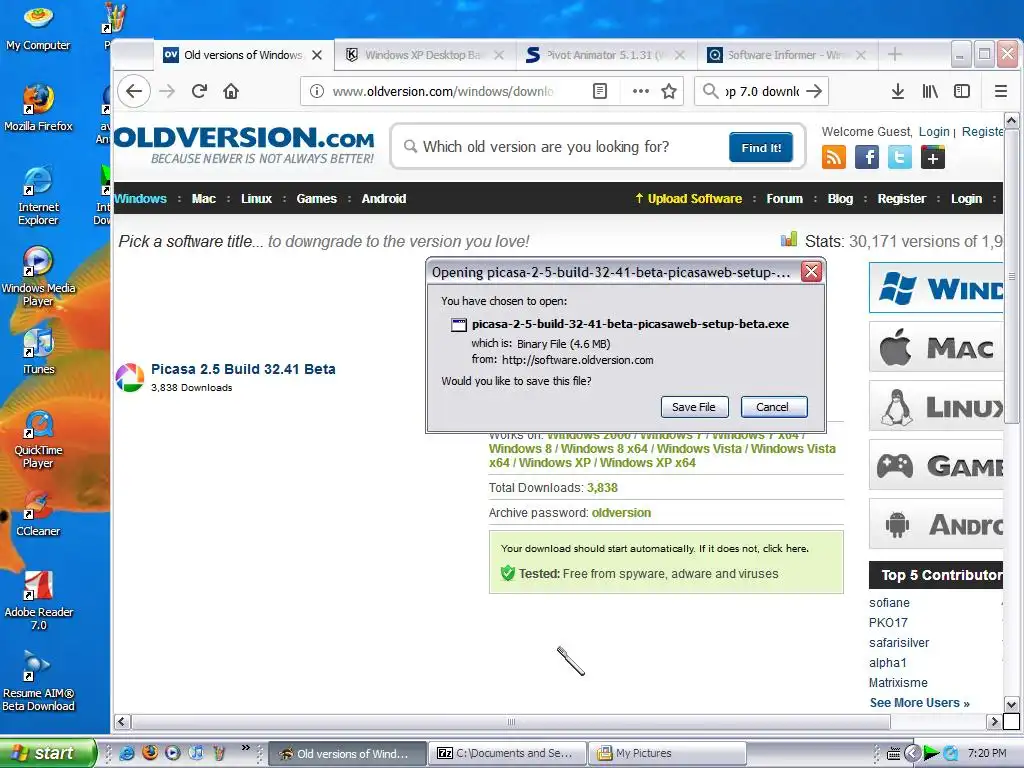Click Save File in download dialog
This screenshot has height=768, width=1024.
694,407
